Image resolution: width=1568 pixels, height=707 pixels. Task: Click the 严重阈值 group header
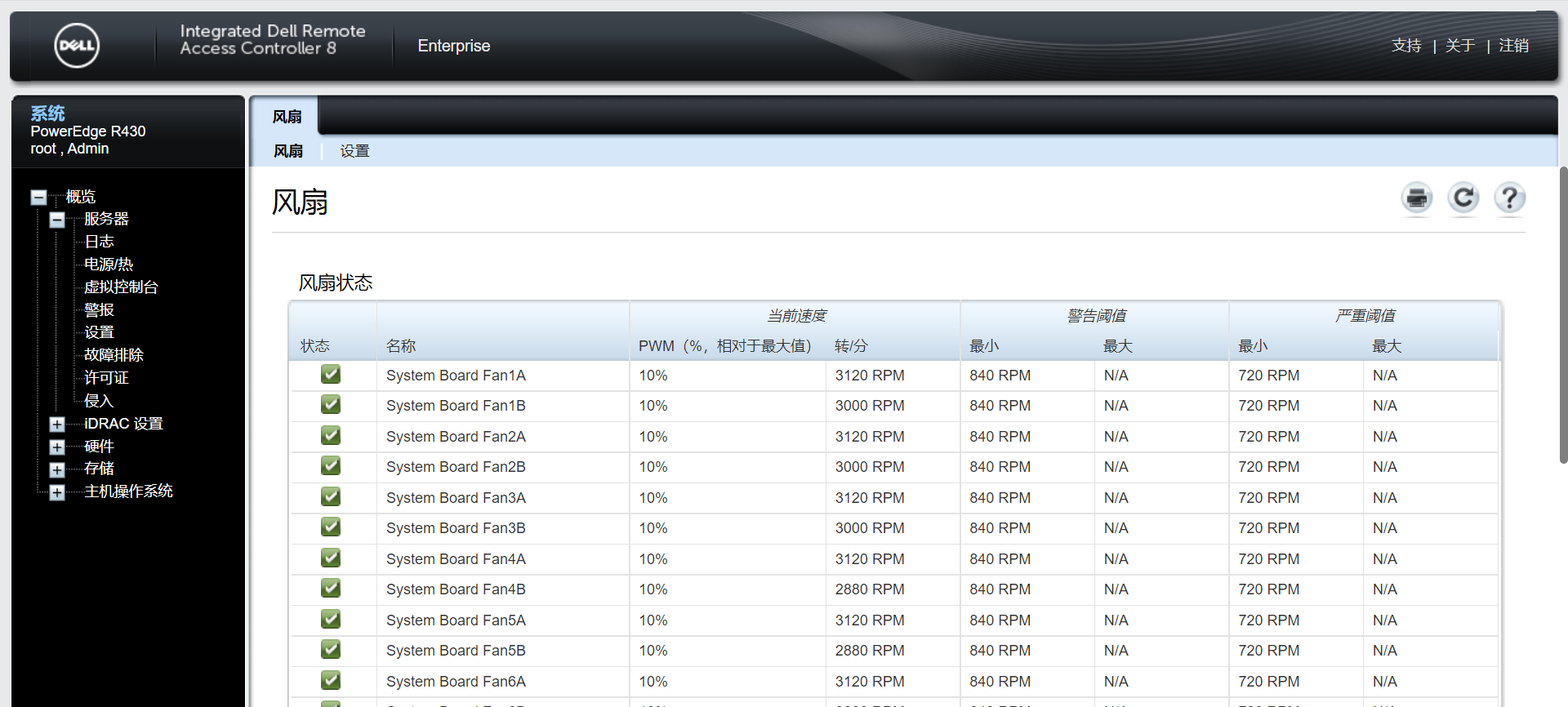tap(1365, 316)
